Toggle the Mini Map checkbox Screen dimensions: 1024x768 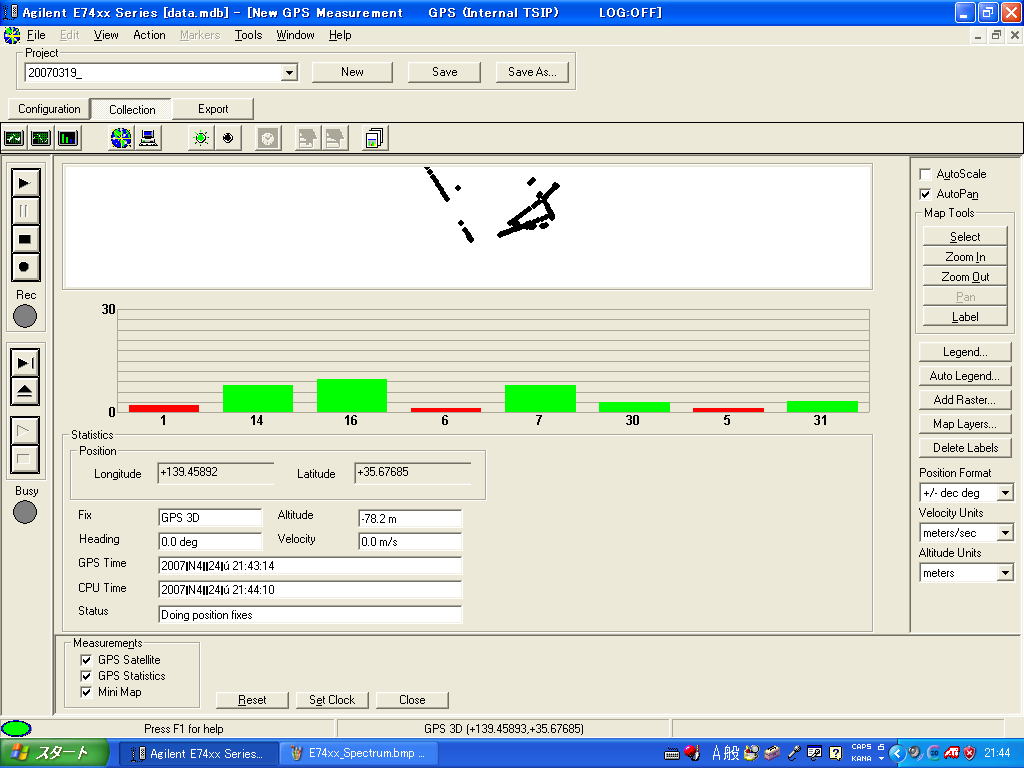[x=86, y=692]
